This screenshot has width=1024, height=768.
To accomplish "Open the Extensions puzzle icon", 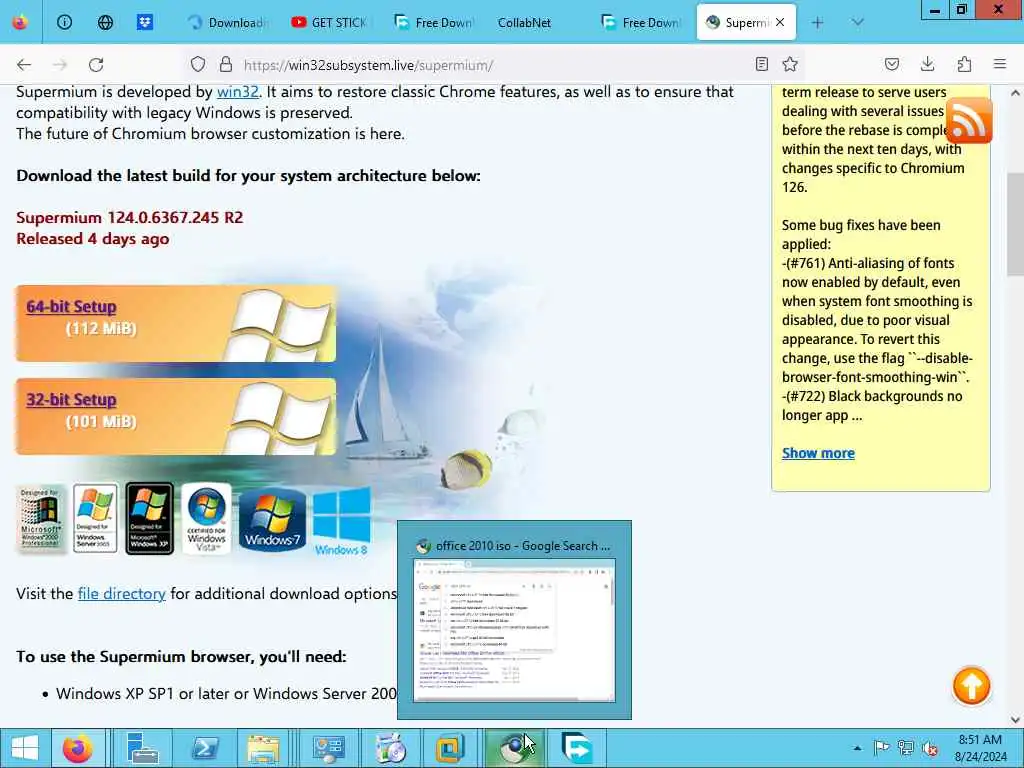I will (964, 64).
